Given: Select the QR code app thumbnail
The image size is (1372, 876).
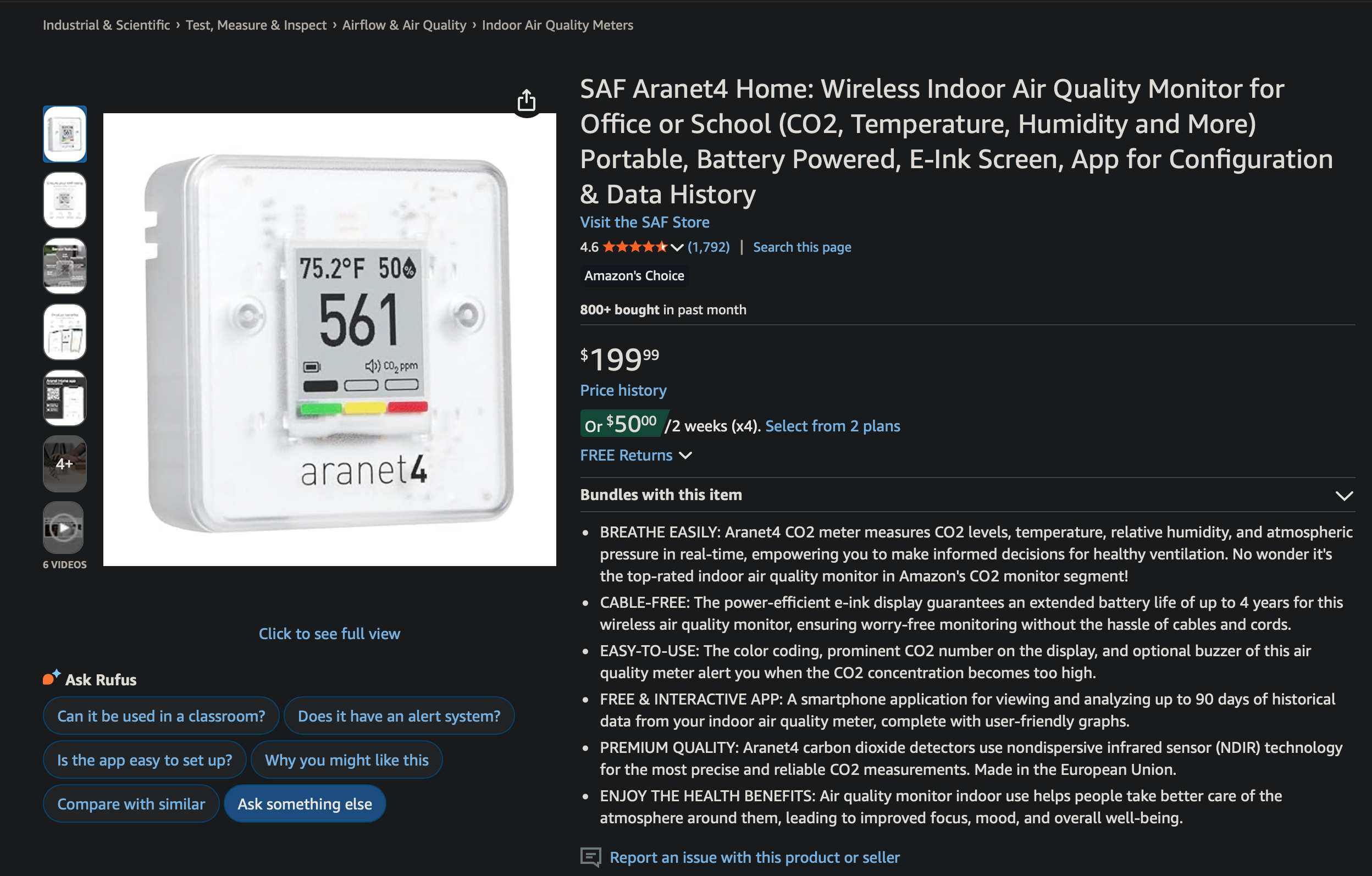Looking at the screenshot, I should (64, 398).
